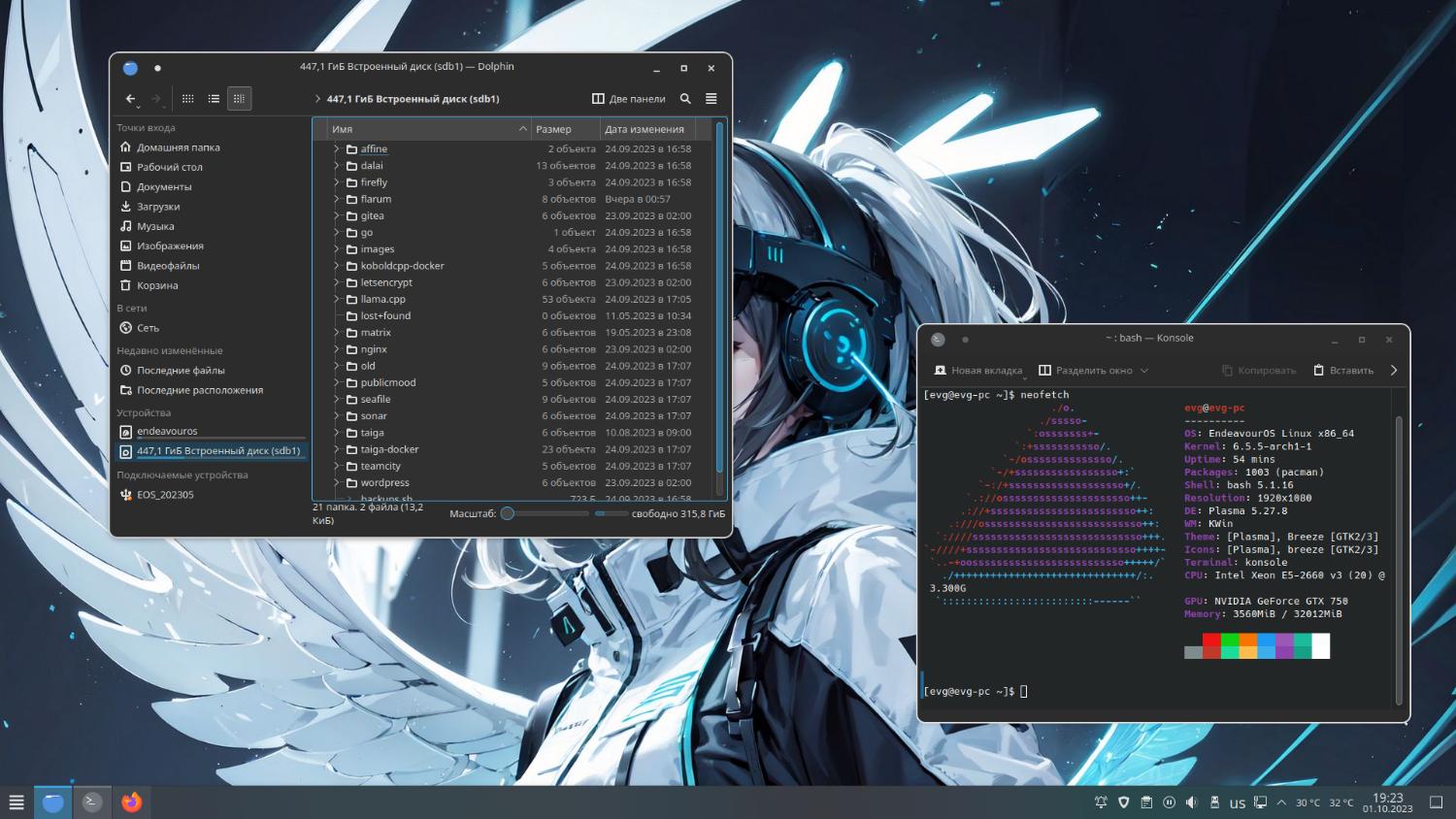Open Корзина trash in sidebar
The width and height of the screenshot is (1456, 819).
pyautogui.click(x=157, y=285)
